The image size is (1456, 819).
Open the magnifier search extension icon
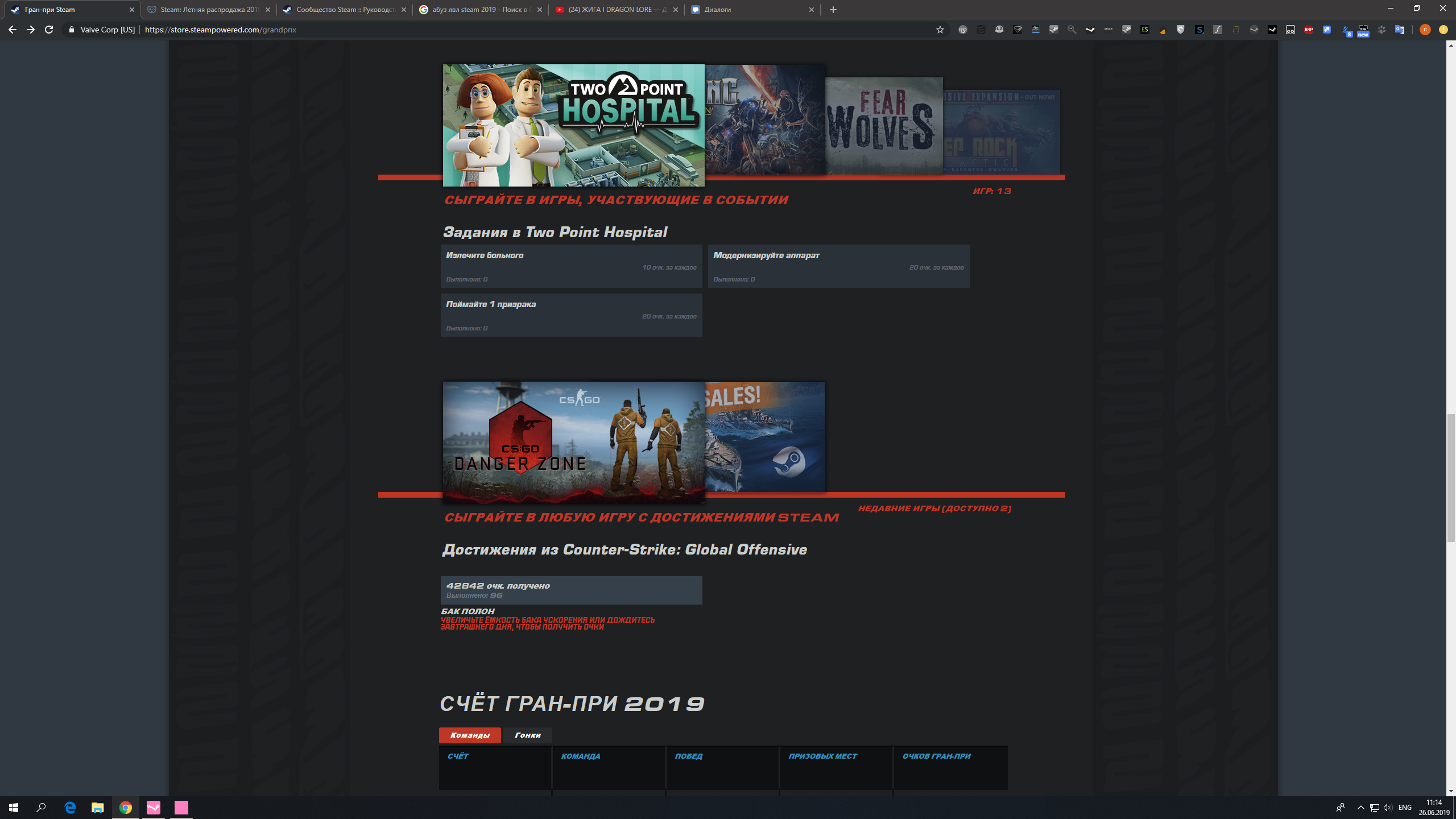pyautogui.click(x=1072, y=30)
